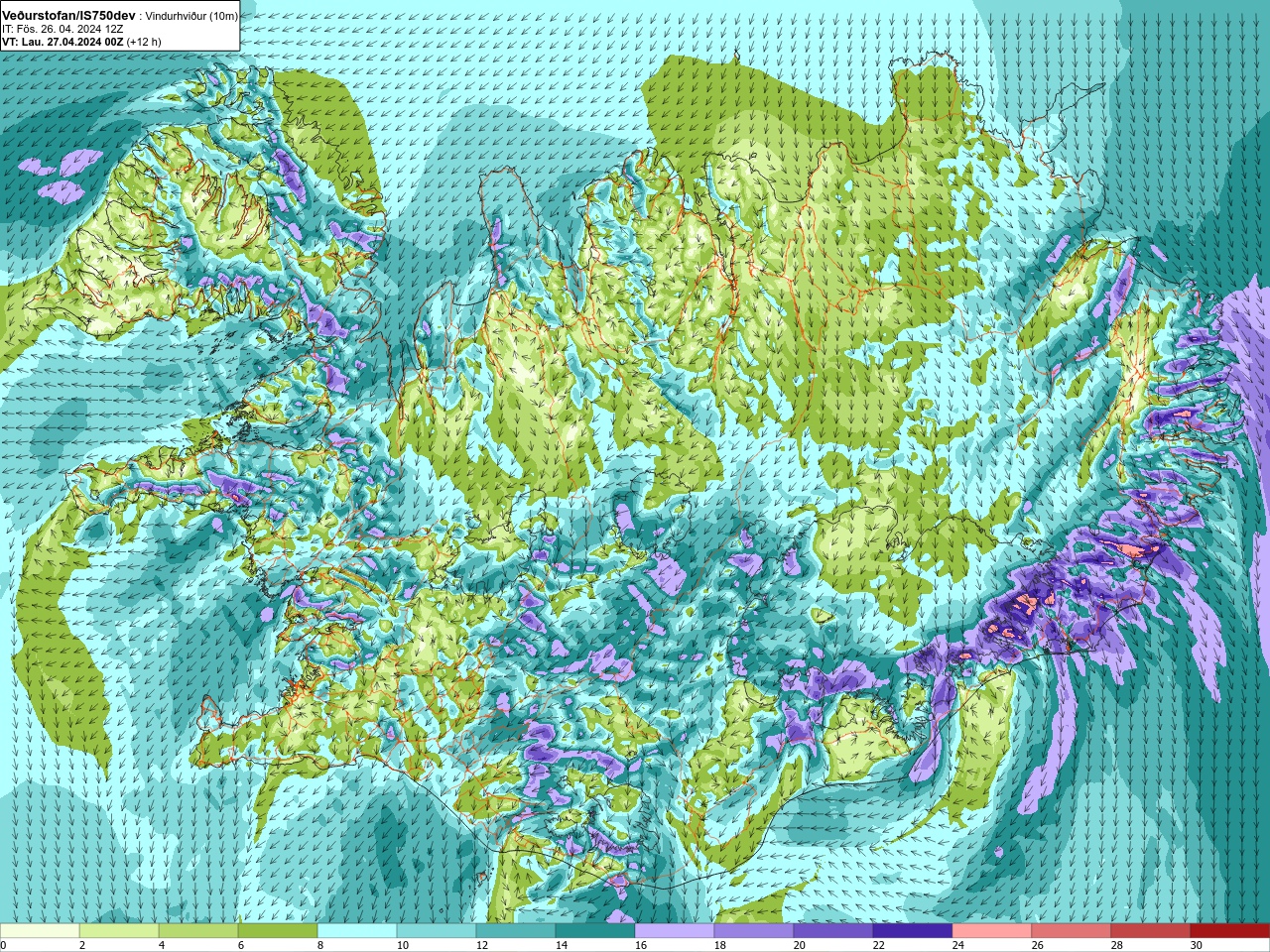This screenshot has height=952, width=1270.
Task: Click the Vindurhviður (10m) parameter label
Action: (x=191, y=16)
